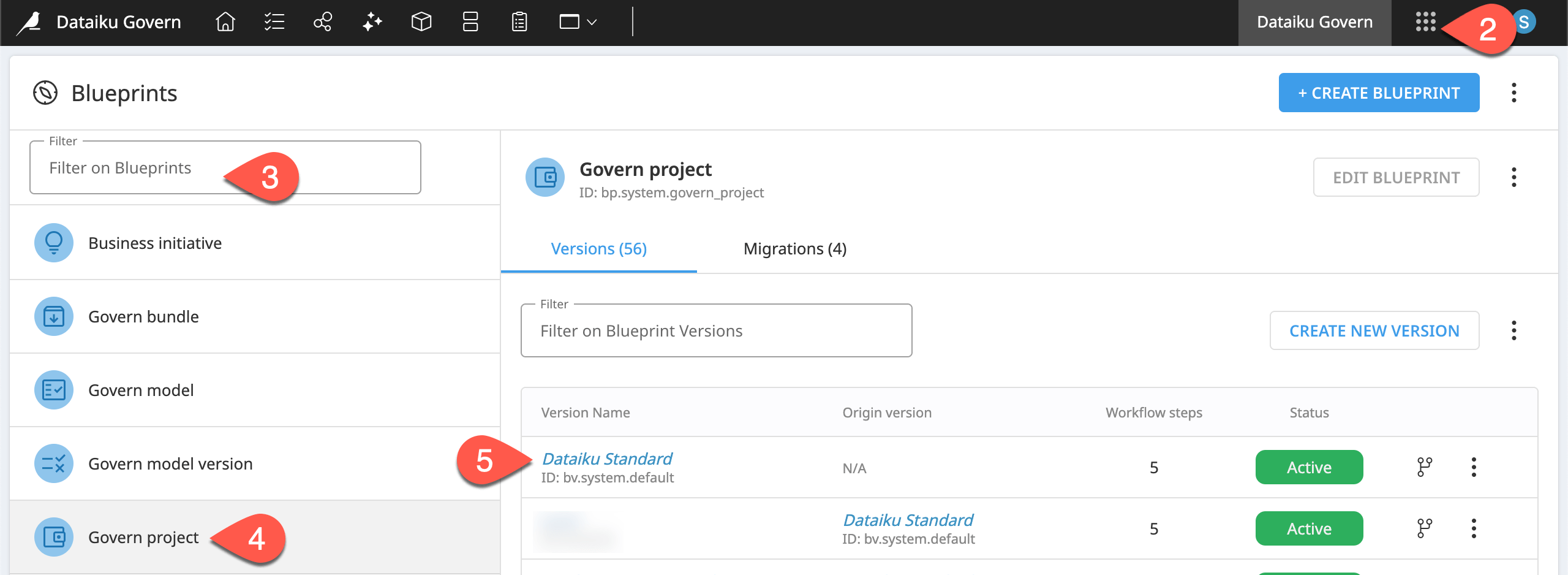Select the Versions tab
The width and height of the screenshot is (1568, 575).
[598, 249]
